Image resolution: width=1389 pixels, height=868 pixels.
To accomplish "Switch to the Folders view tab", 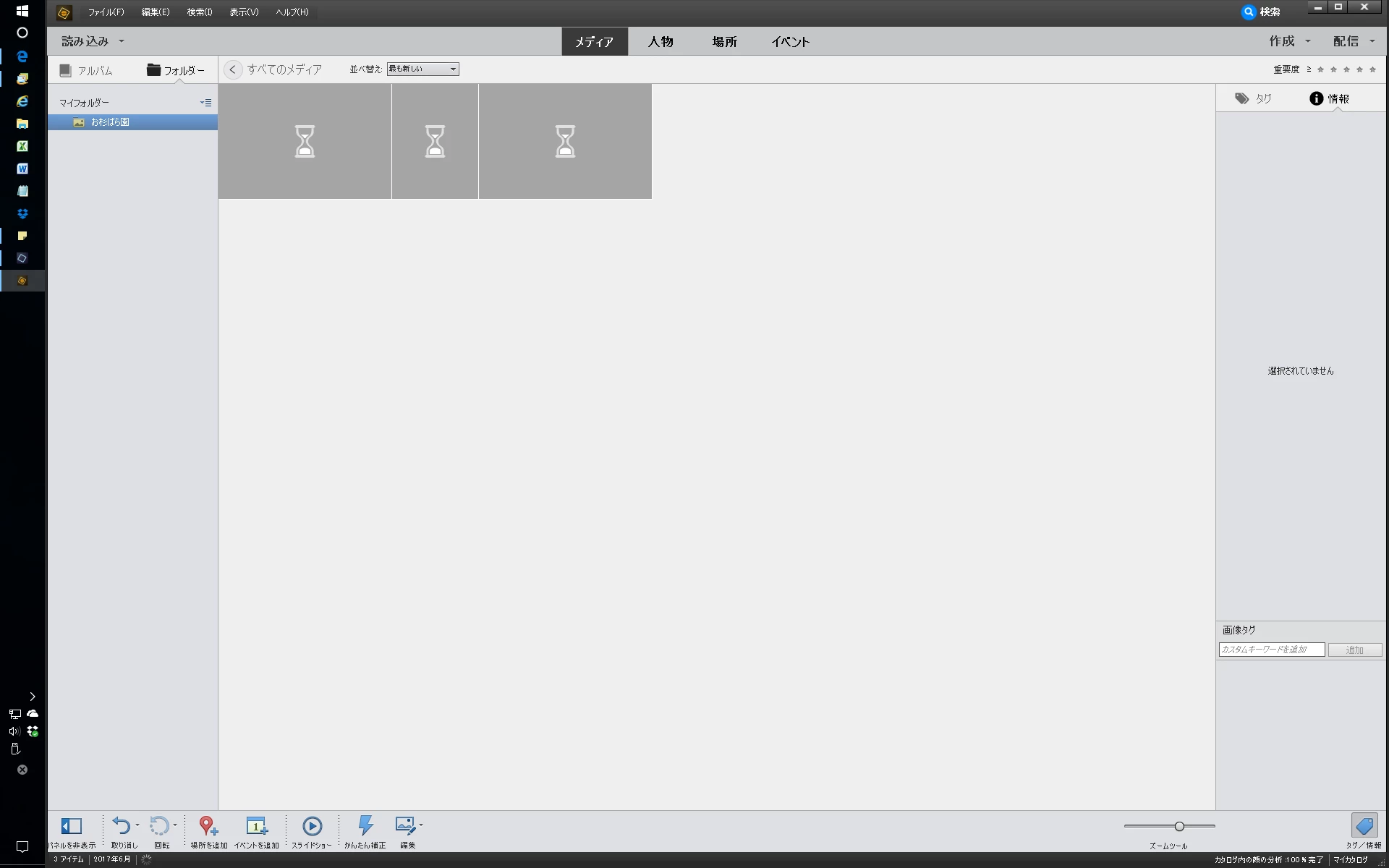I will 175,70.
